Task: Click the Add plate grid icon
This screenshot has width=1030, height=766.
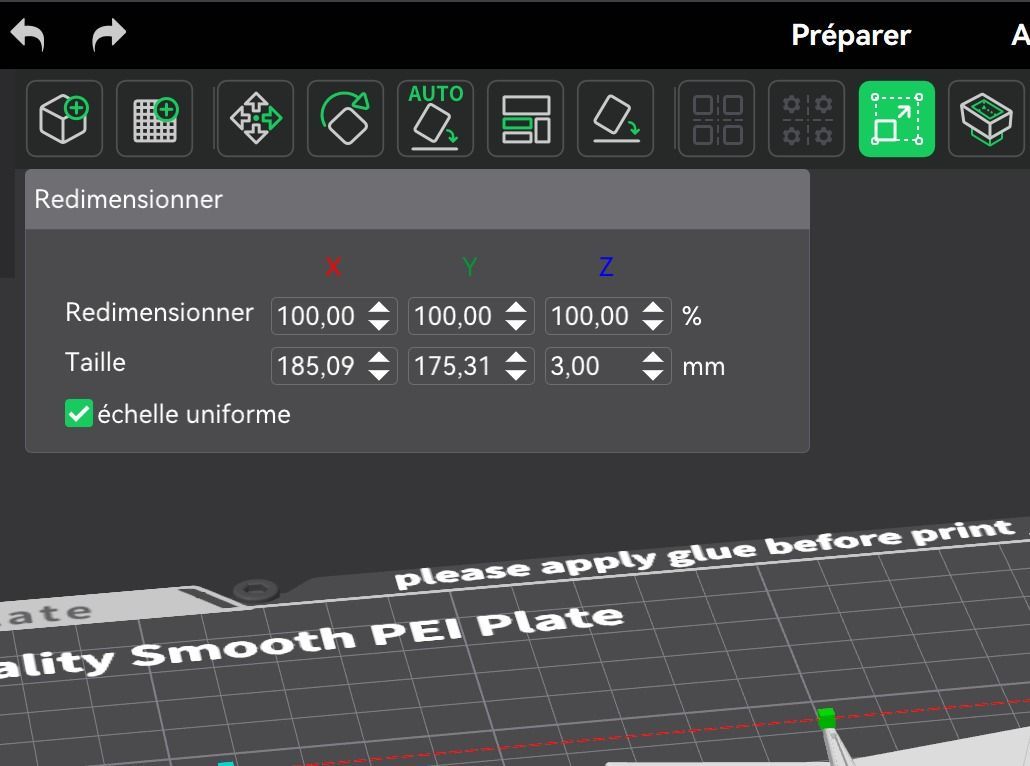Action: tap(154, 119)
